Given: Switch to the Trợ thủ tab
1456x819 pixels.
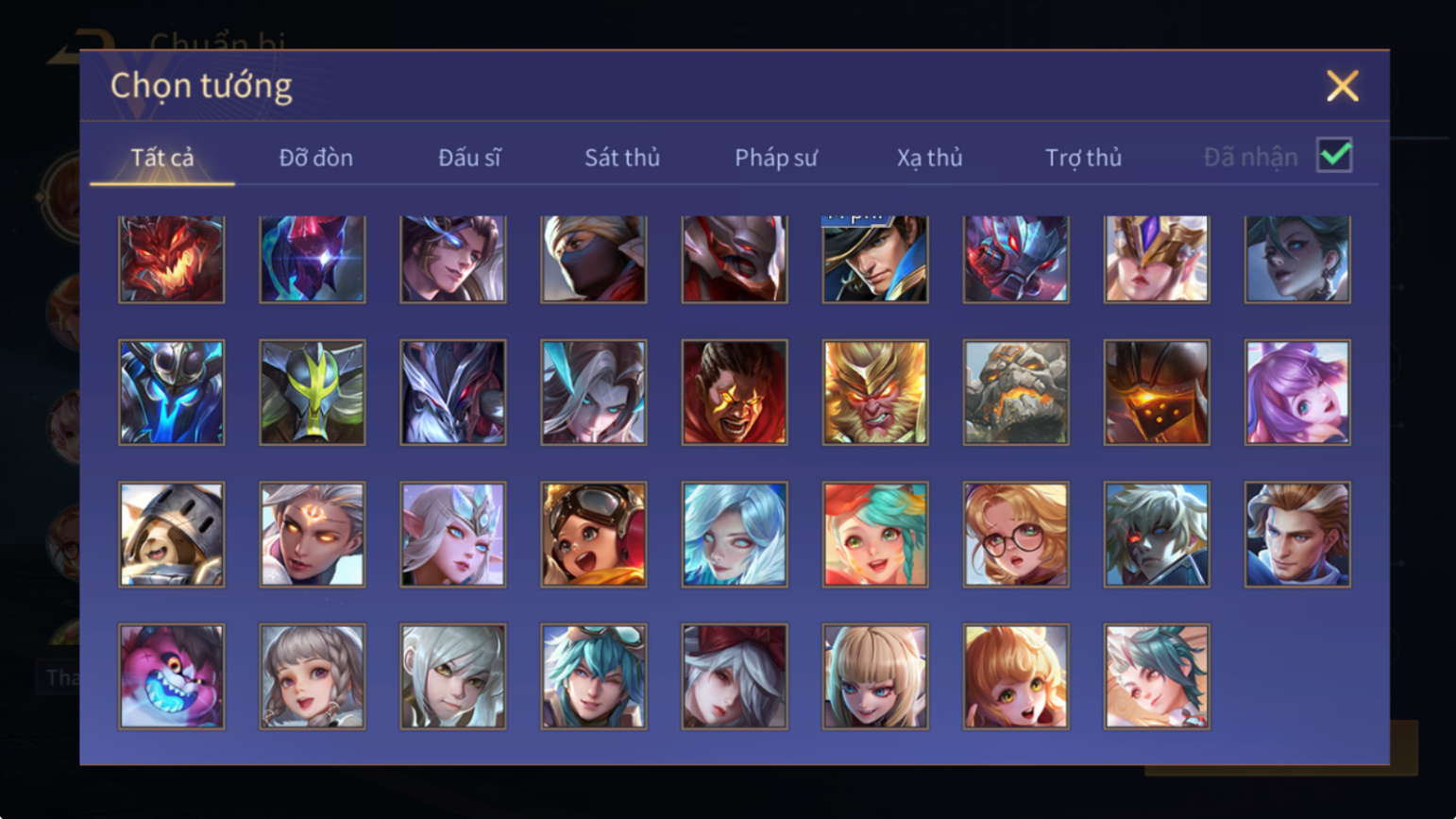Looking at the screenshot, I should pos(1083,158).
